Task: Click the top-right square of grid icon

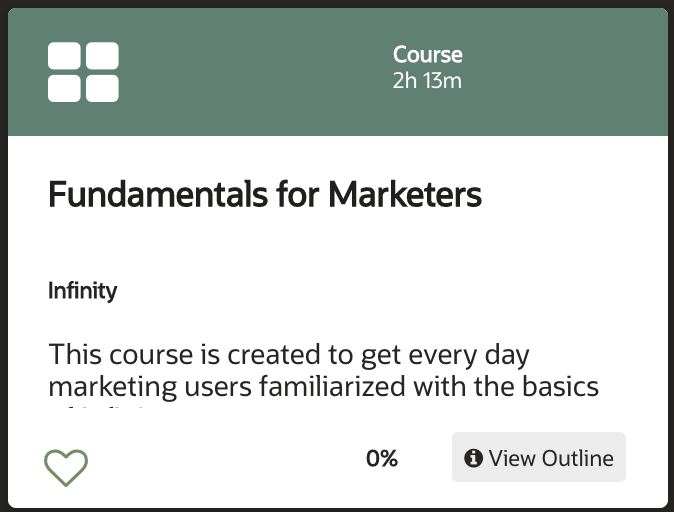Action: [102, 55]
